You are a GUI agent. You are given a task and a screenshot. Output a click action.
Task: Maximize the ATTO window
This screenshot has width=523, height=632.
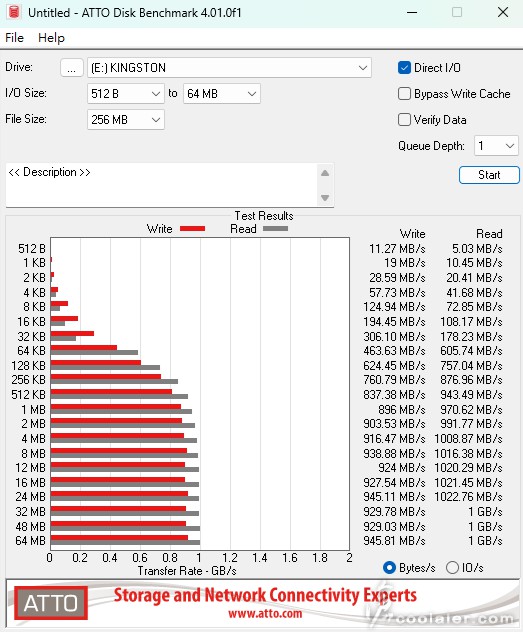(457, 12)
